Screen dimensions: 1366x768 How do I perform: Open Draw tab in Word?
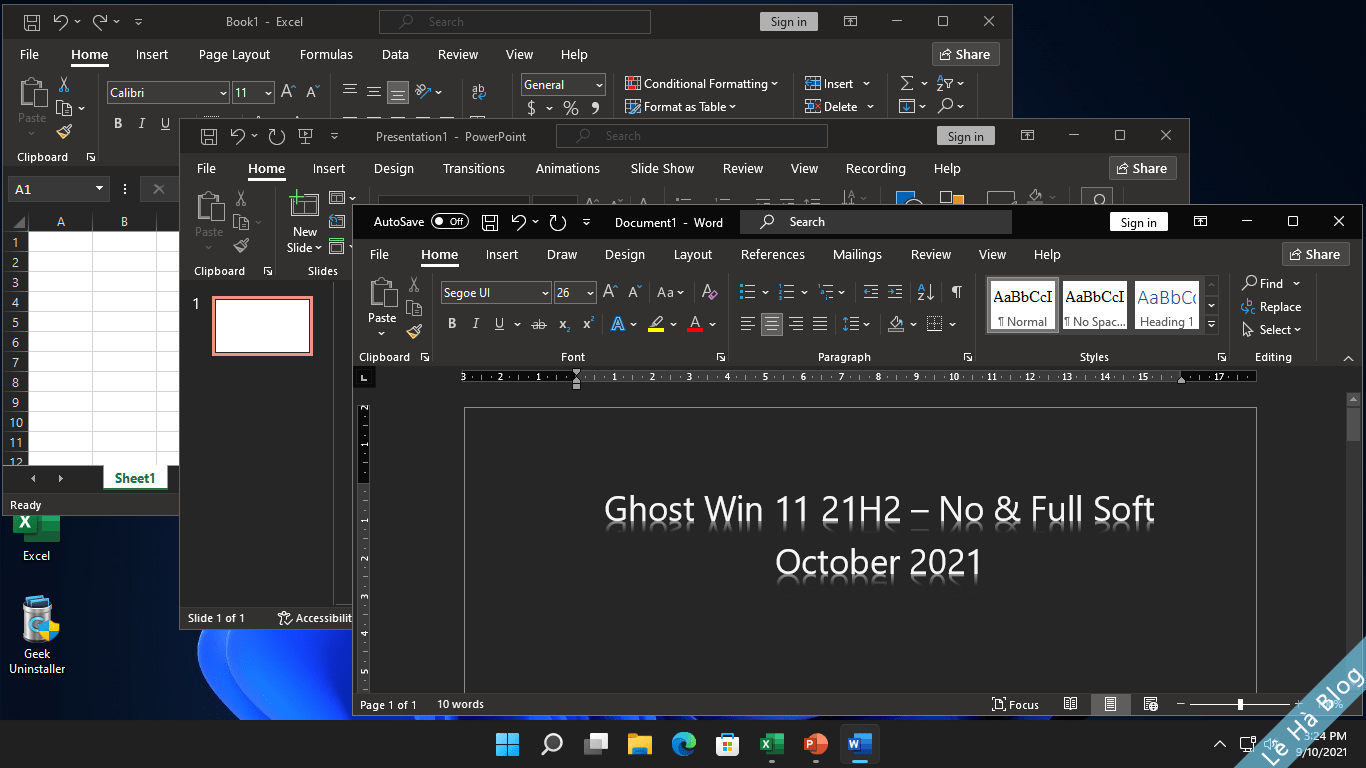(x=562, y=255)
